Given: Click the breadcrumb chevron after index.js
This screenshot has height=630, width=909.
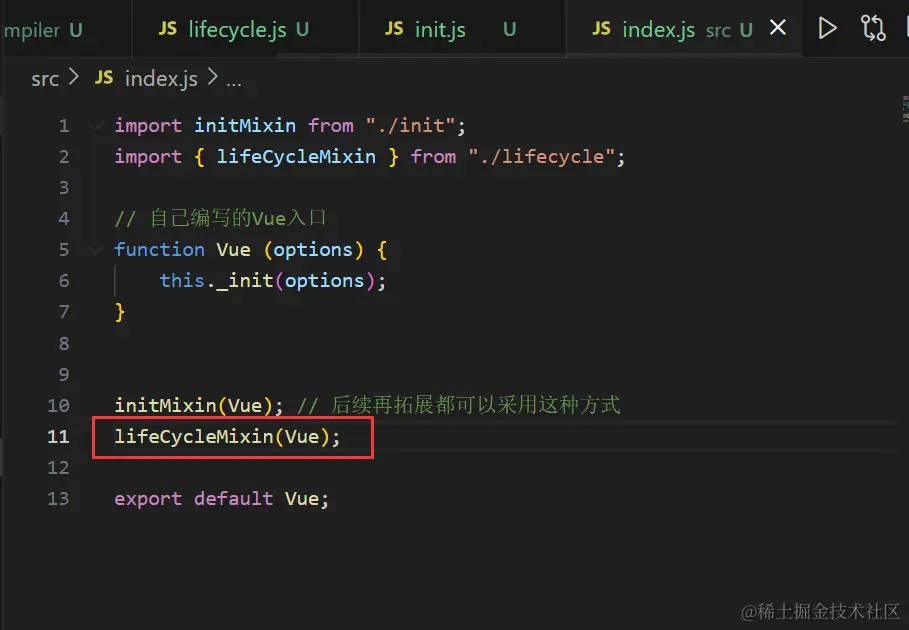Looking at the screenshot, I should [213, 77].
